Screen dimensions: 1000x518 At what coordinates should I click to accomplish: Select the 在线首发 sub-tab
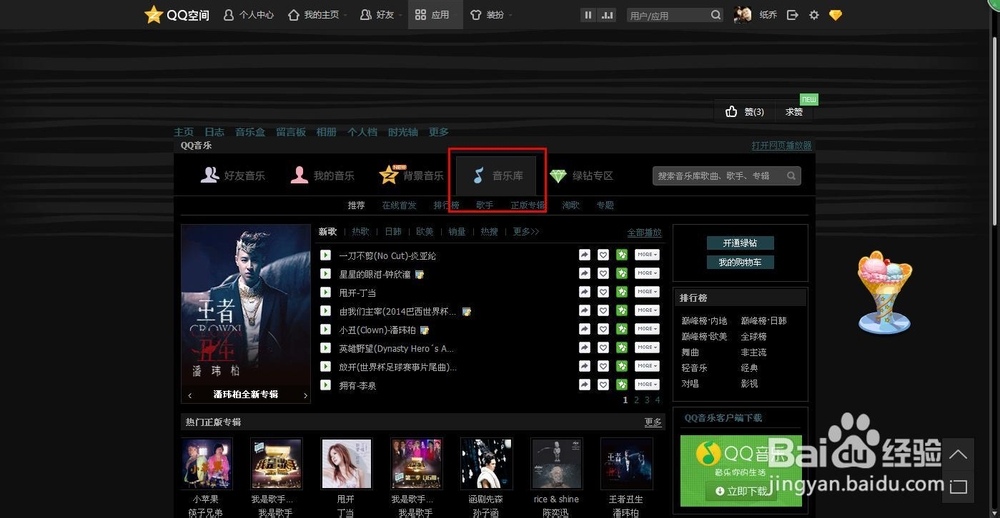[399, 205]
